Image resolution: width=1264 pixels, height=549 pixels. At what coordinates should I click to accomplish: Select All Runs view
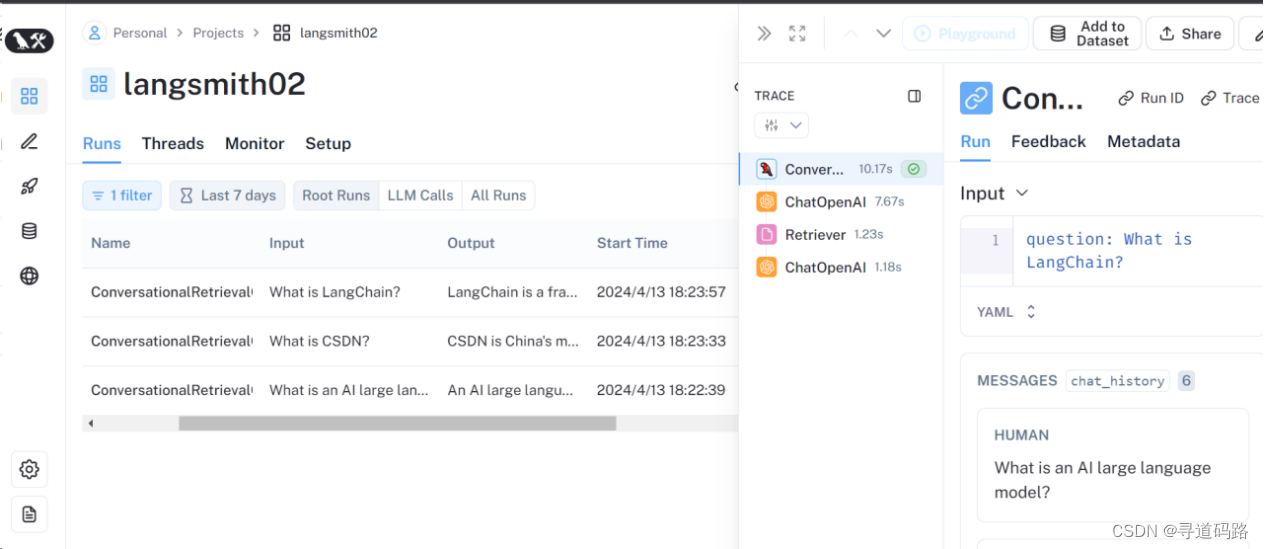pyautogui.click(x=498, y=195)
